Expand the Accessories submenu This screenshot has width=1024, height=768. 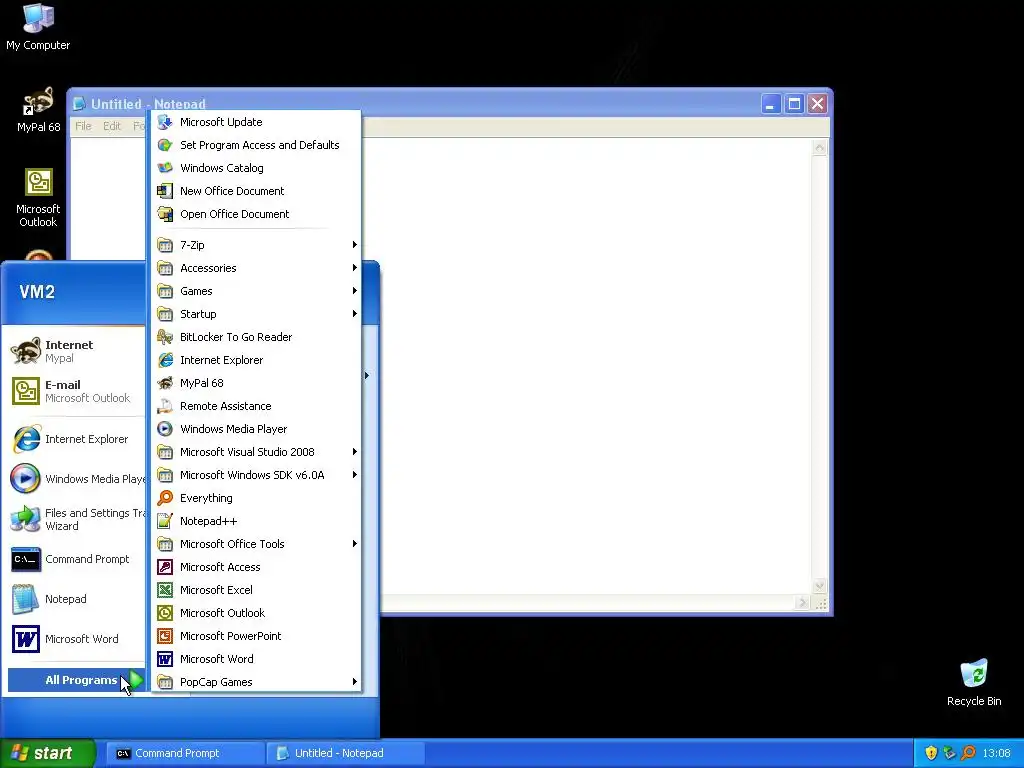[256, 268]
